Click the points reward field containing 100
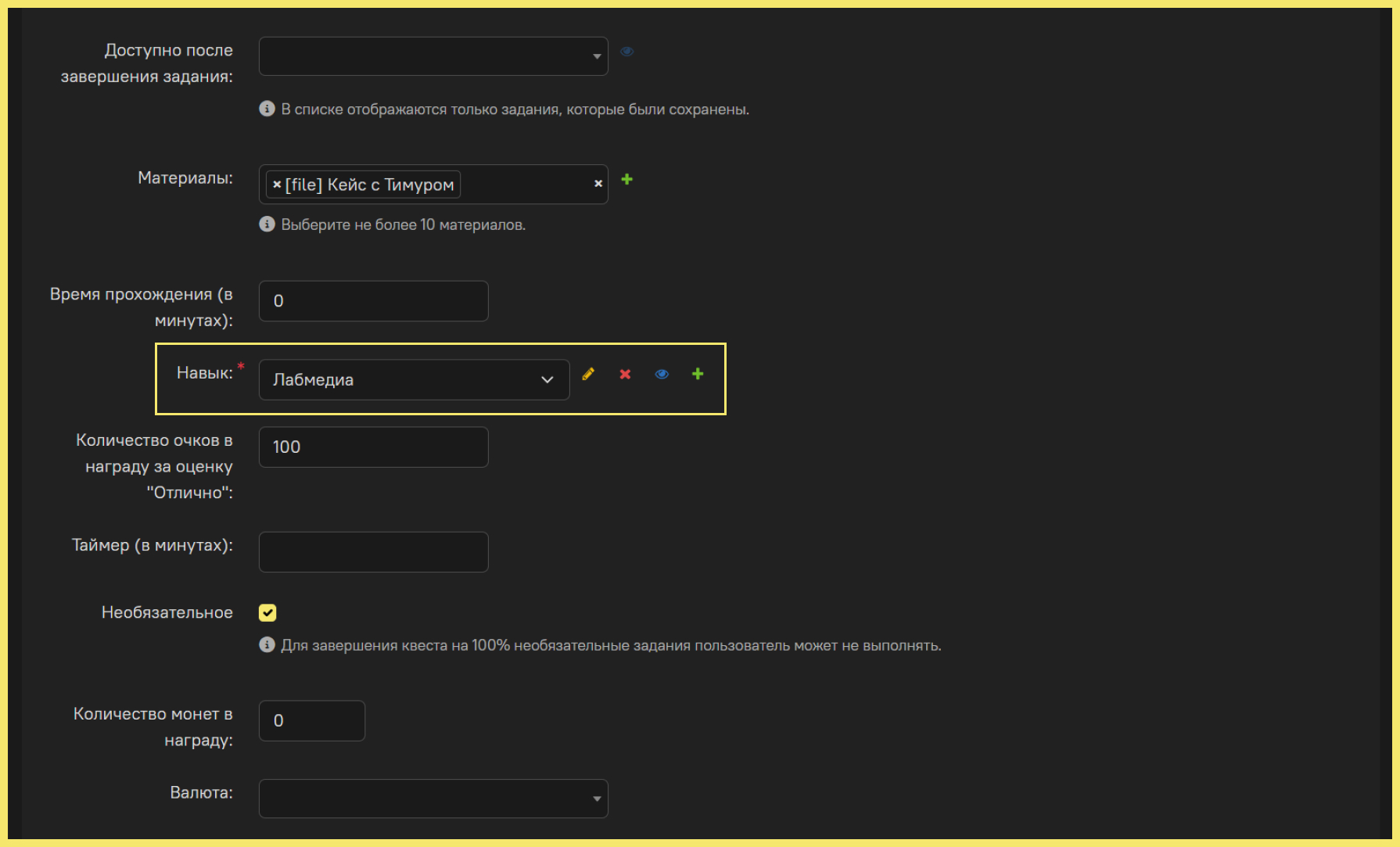 tap(374, 447)
